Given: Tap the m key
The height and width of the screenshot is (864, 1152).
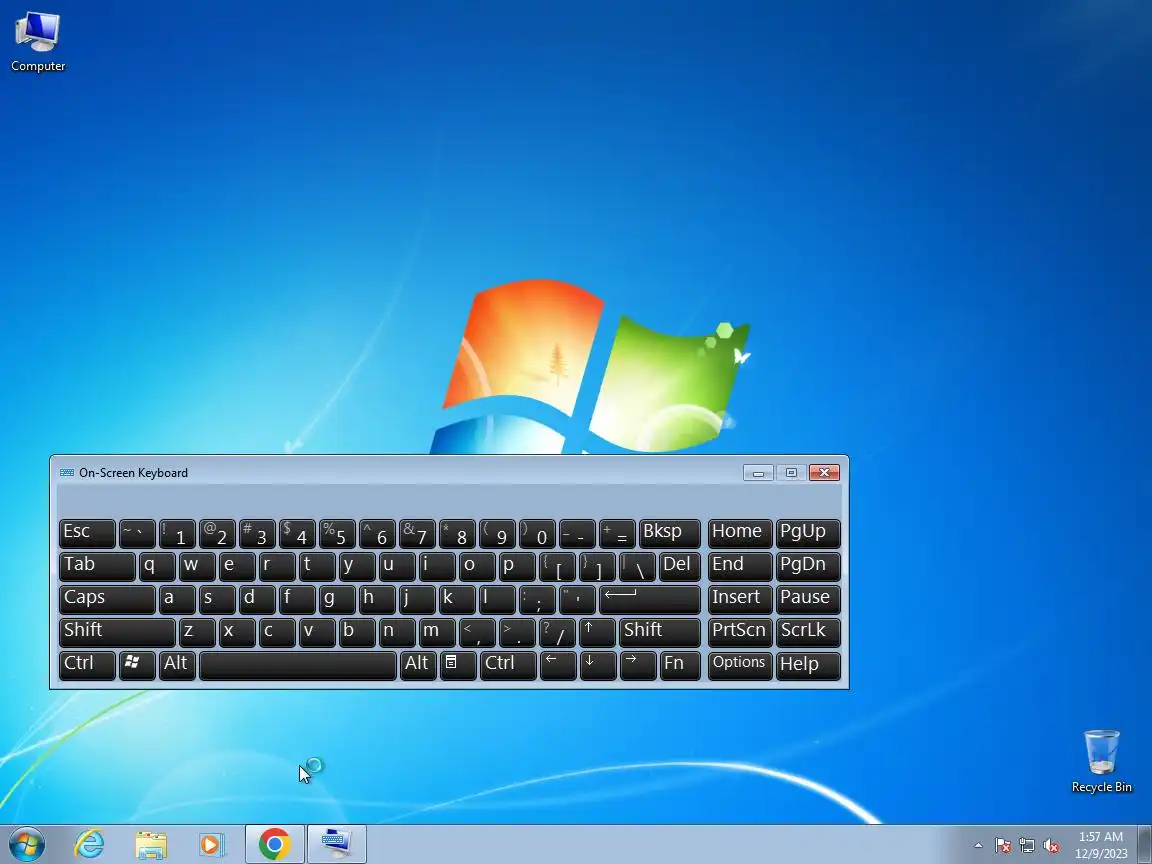Looking at the screenshot, I should tap(437, 633).
